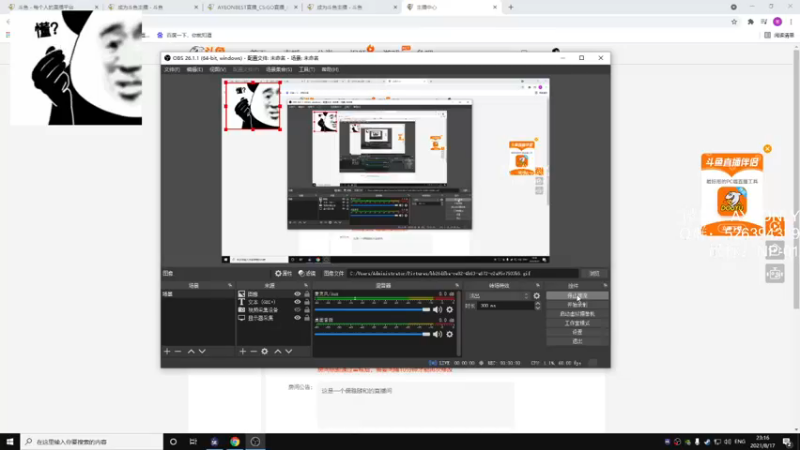Viewport: 800px width, 450px height.
Task: Enable 工作室模式 studio mode button
Action: tap(577, 323)
